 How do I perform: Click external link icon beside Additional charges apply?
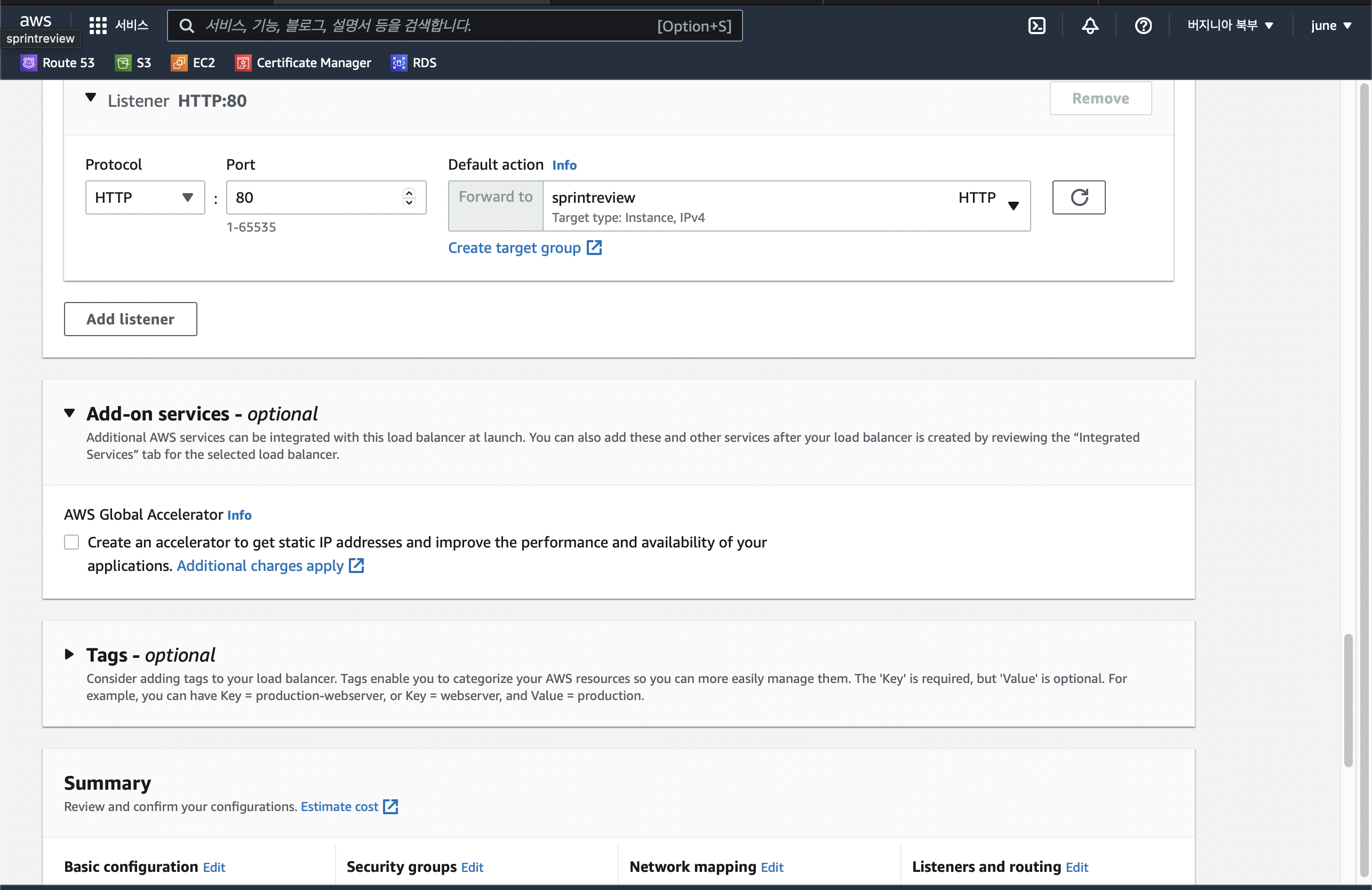tap(356, 565)
